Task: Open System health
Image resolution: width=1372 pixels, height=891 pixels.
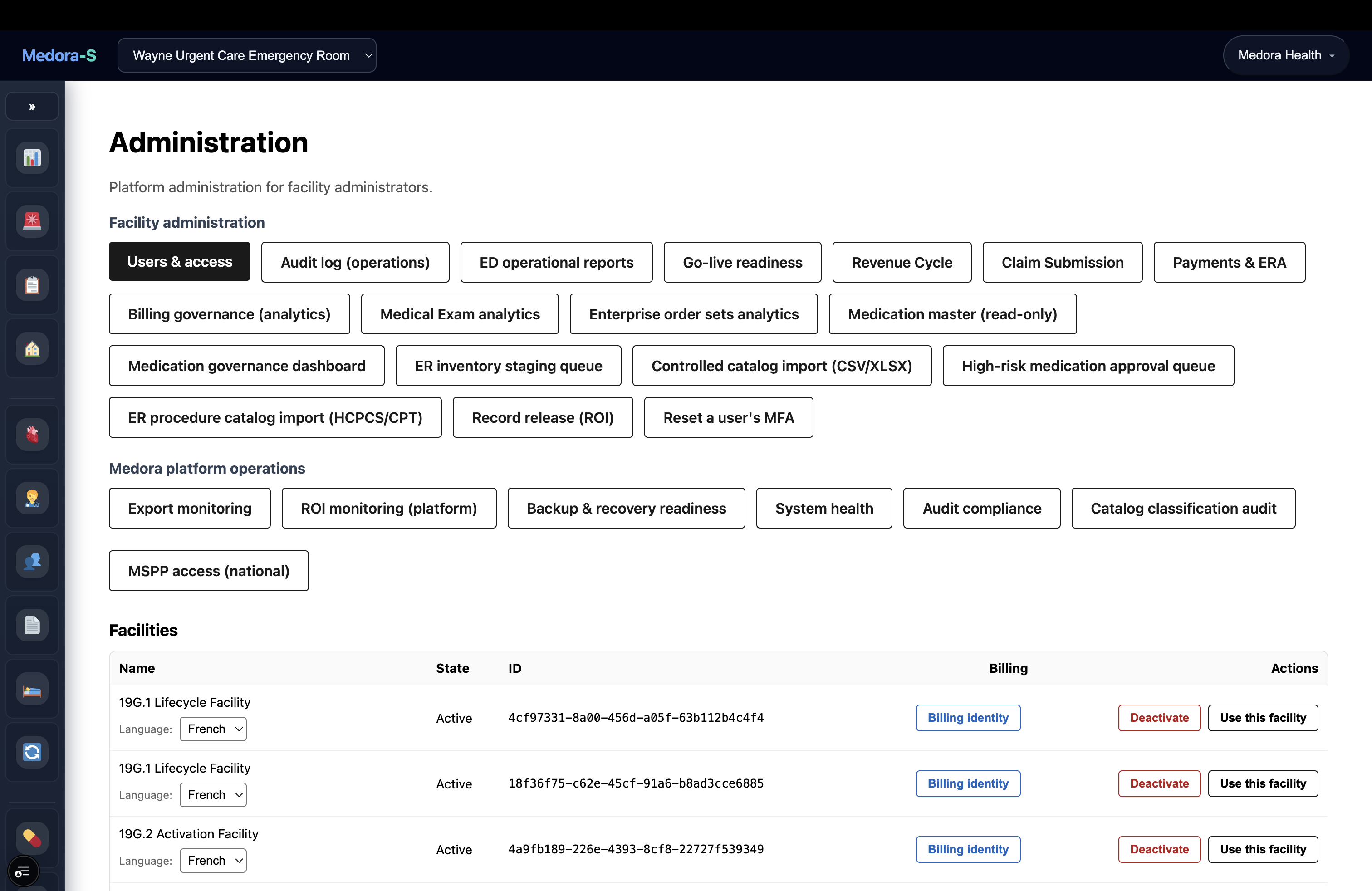Action: click(x=824, y=508)
